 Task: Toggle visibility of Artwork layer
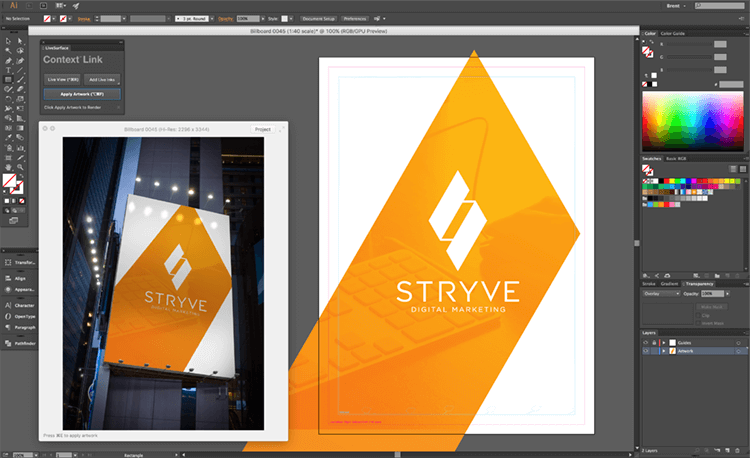[x=646, y=351]
